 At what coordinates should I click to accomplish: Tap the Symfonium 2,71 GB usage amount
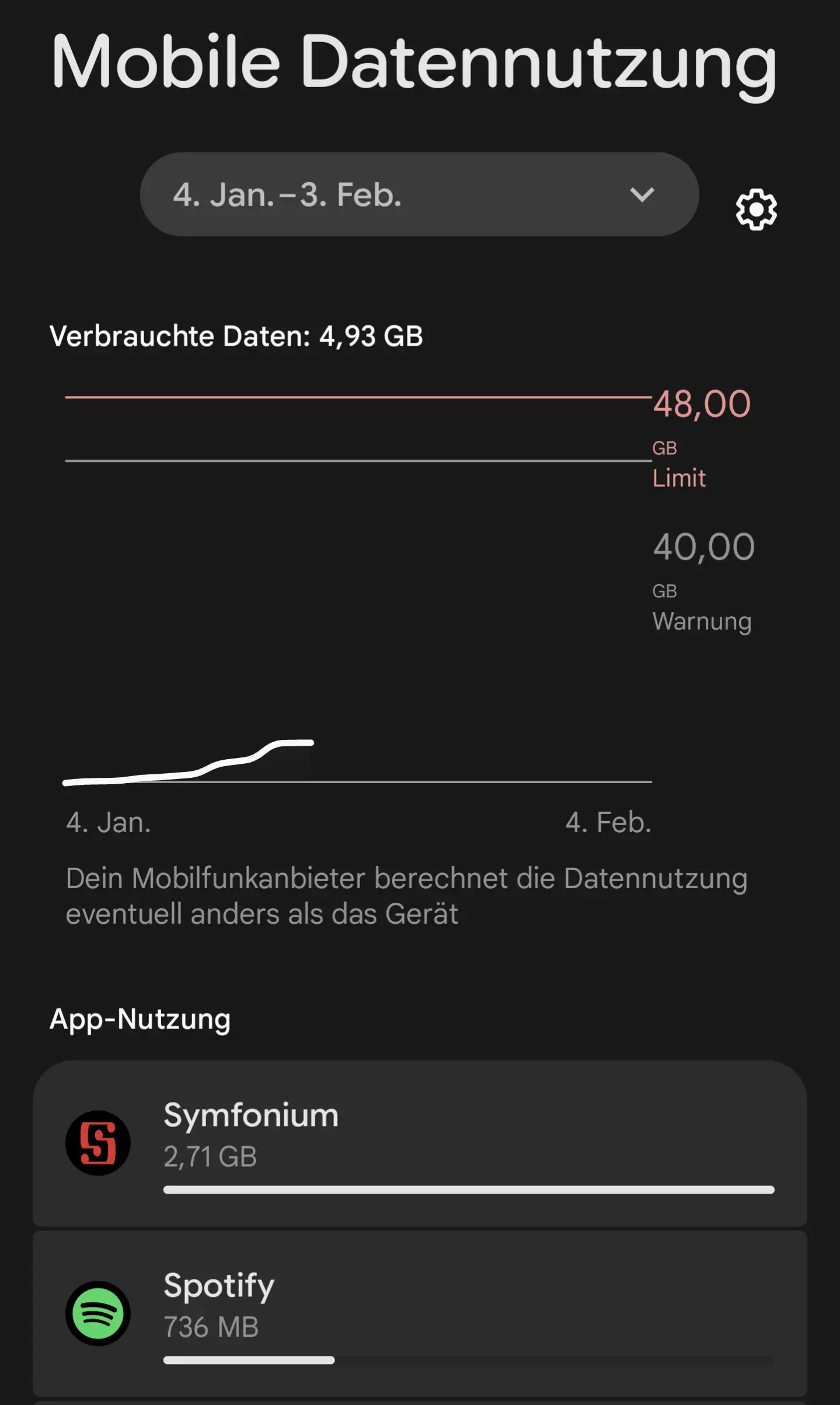click(x=210, y=1156)
